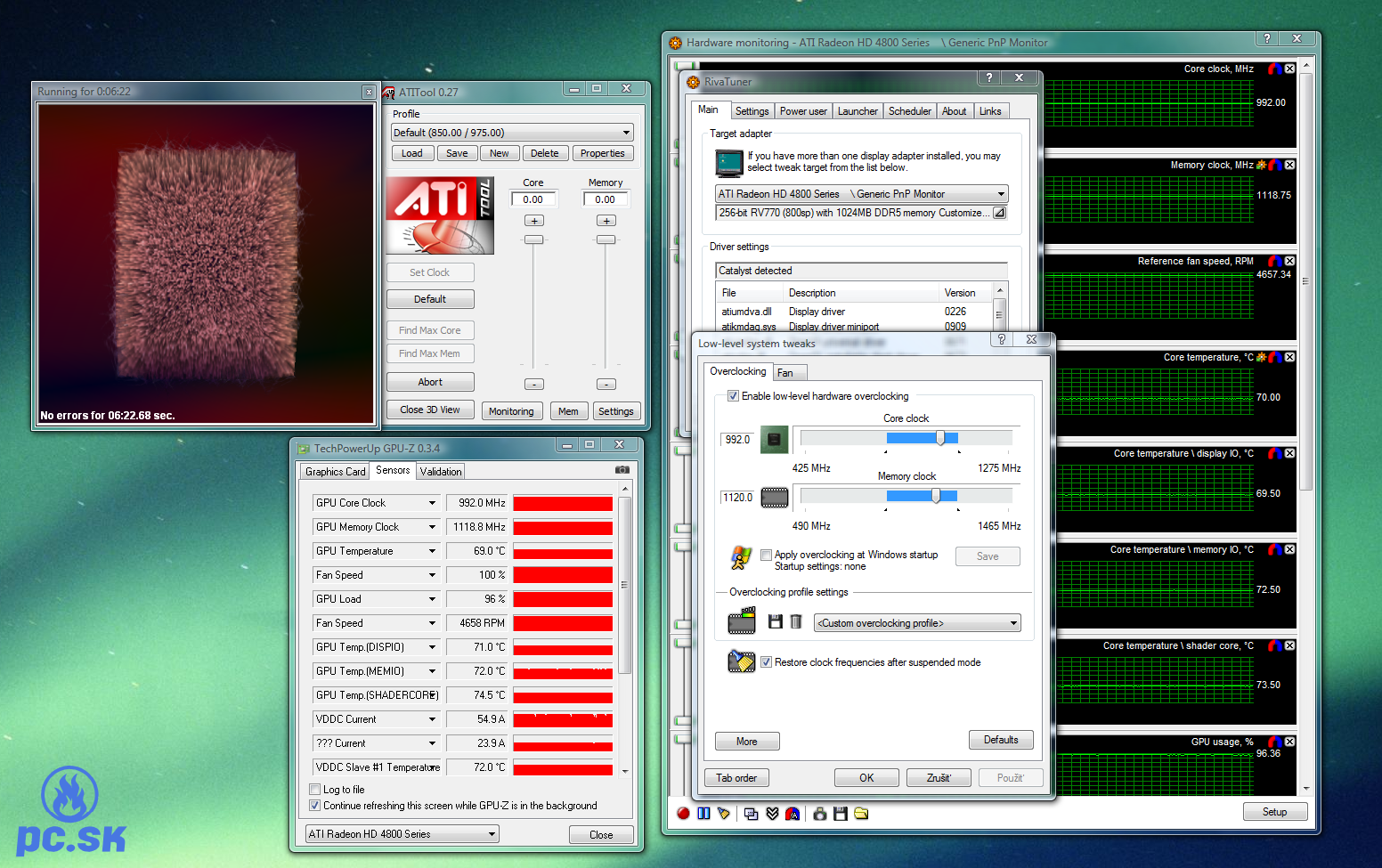Click the magnet icon on Reference fan speed graph
The image size is (1382, 868).
1275,261
